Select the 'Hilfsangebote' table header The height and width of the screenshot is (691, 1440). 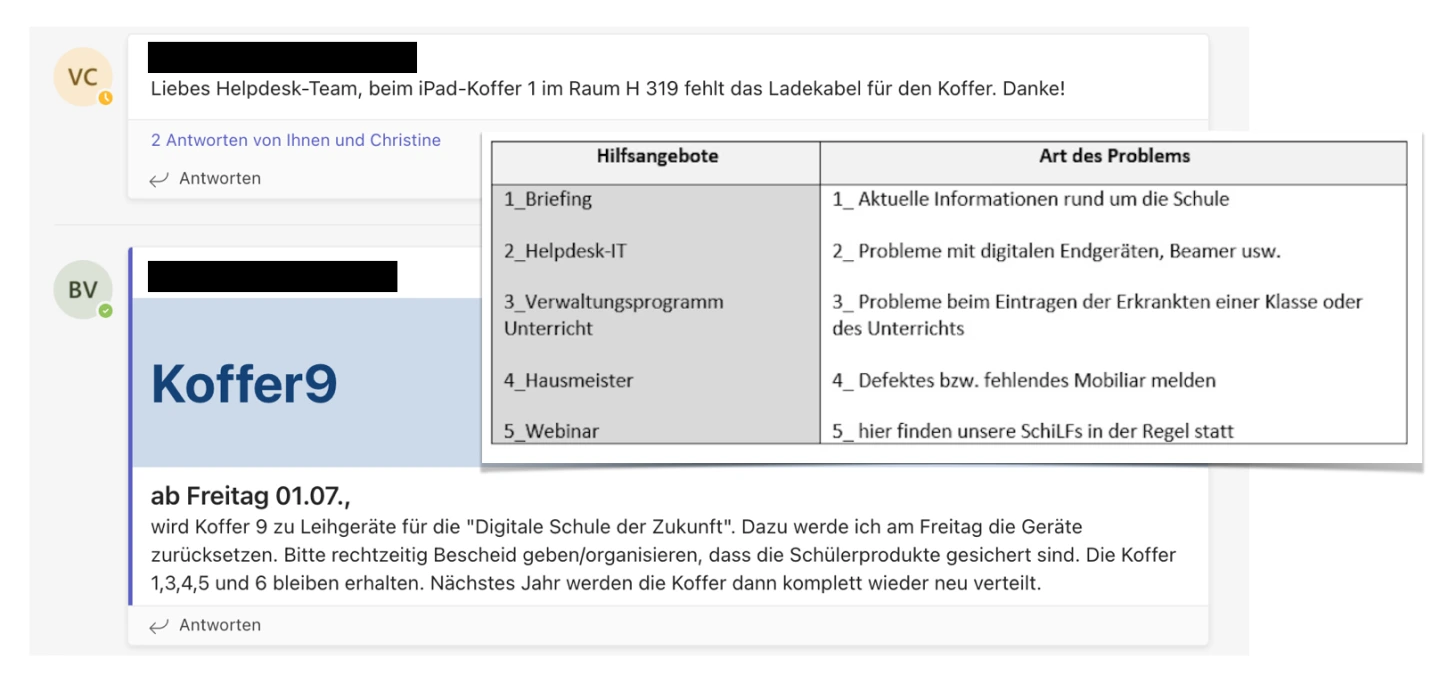pos(657,157)
